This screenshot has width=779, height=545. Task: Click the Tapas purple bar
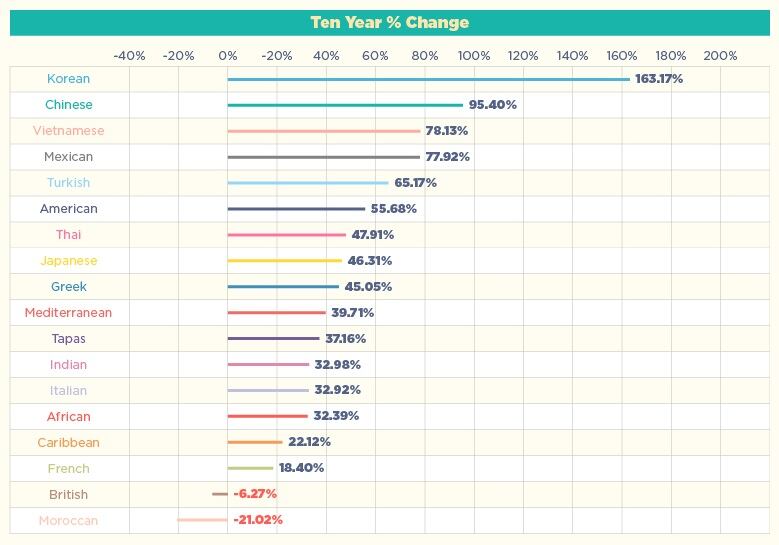point(273,338)
